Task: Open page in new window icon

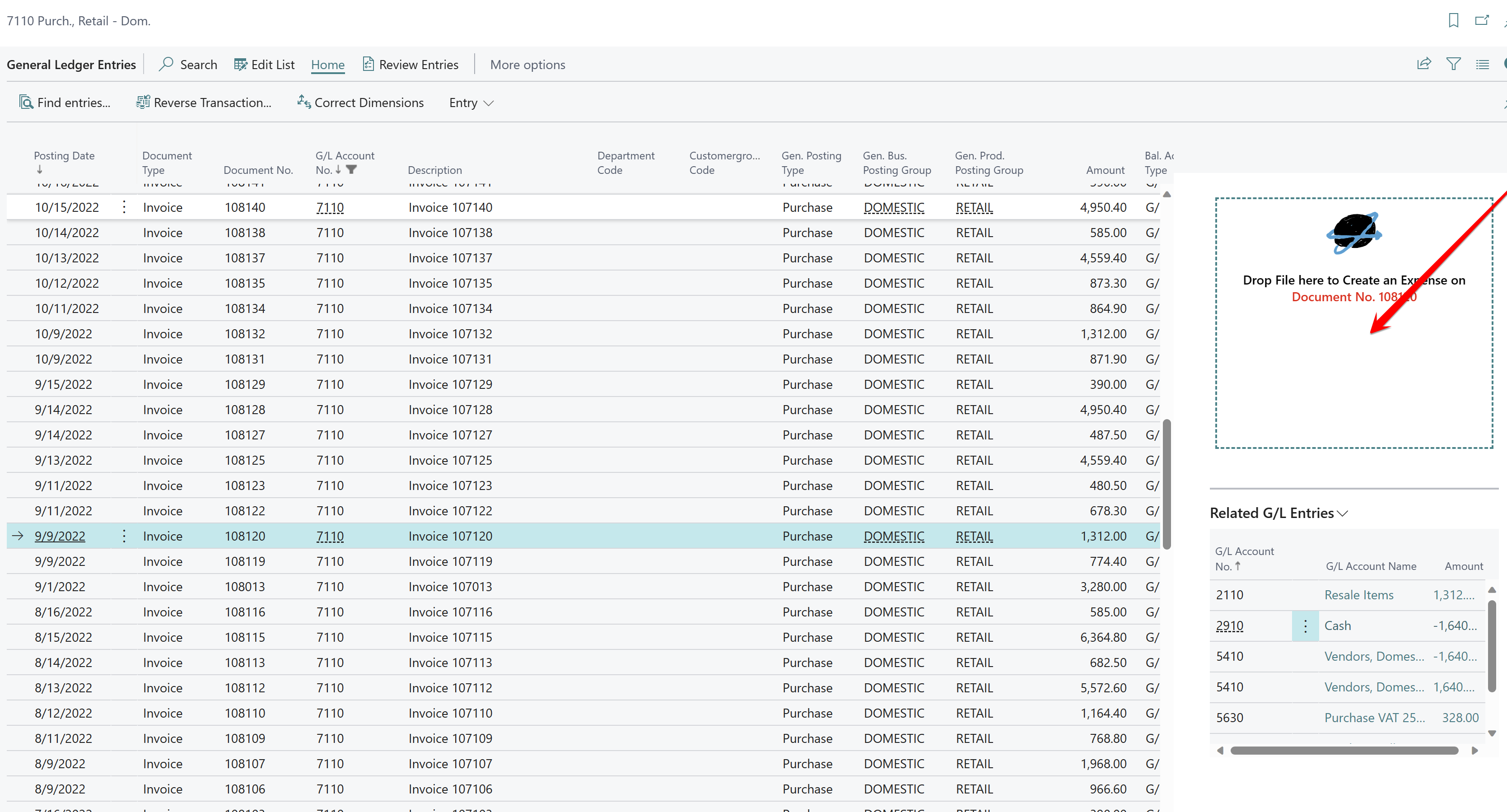Action: (1481, 20)
